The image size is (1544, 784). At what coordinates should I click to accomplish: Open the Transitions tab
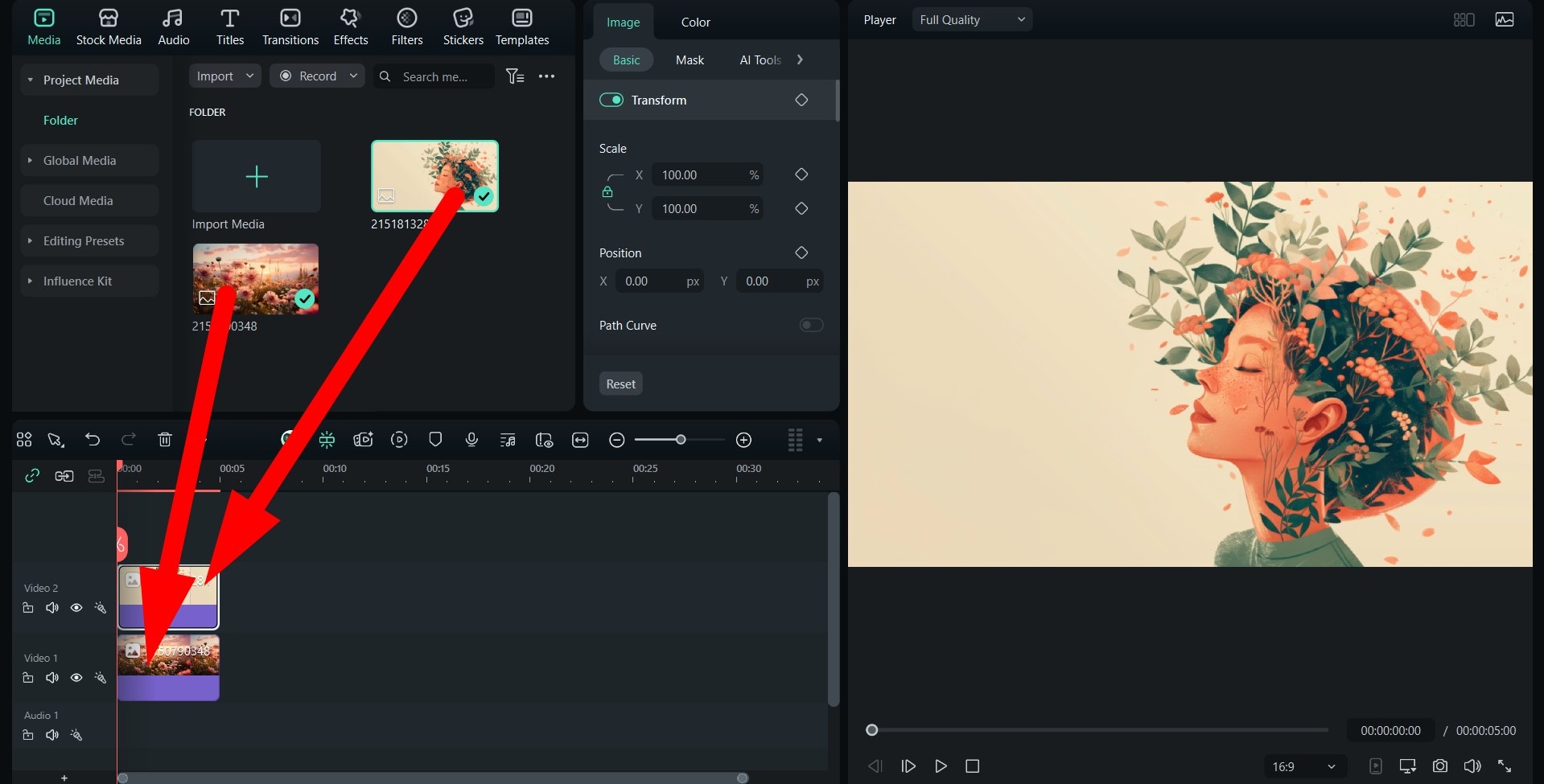click(x=290, y=27)
